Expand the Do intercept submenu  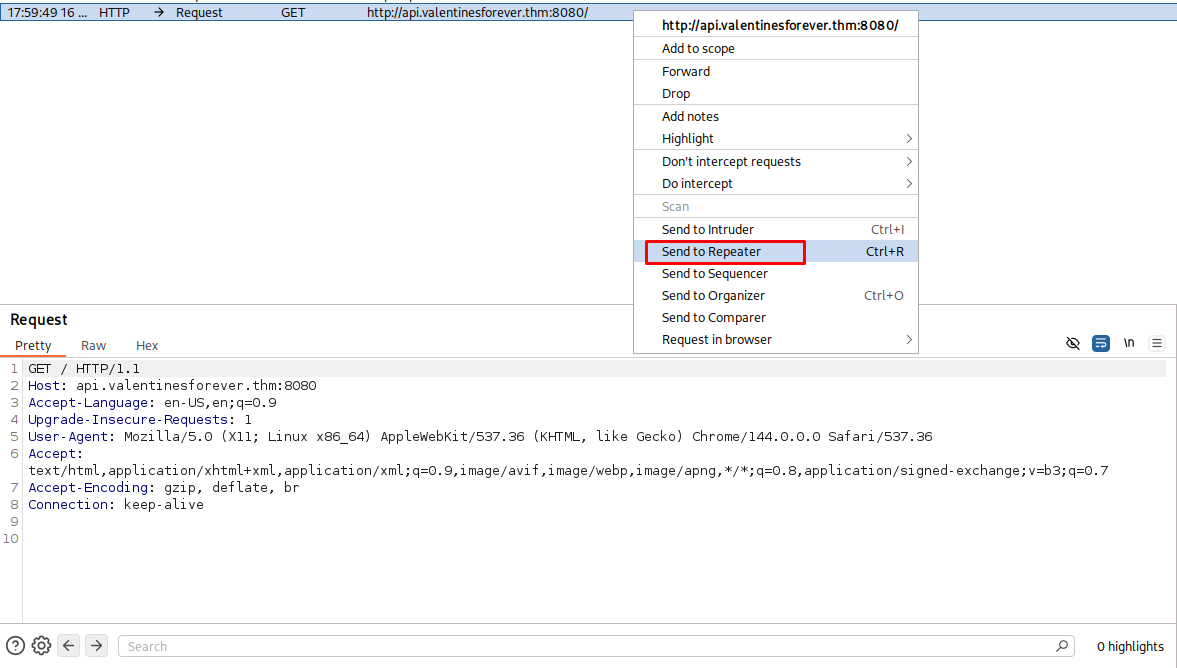(908, 184)
